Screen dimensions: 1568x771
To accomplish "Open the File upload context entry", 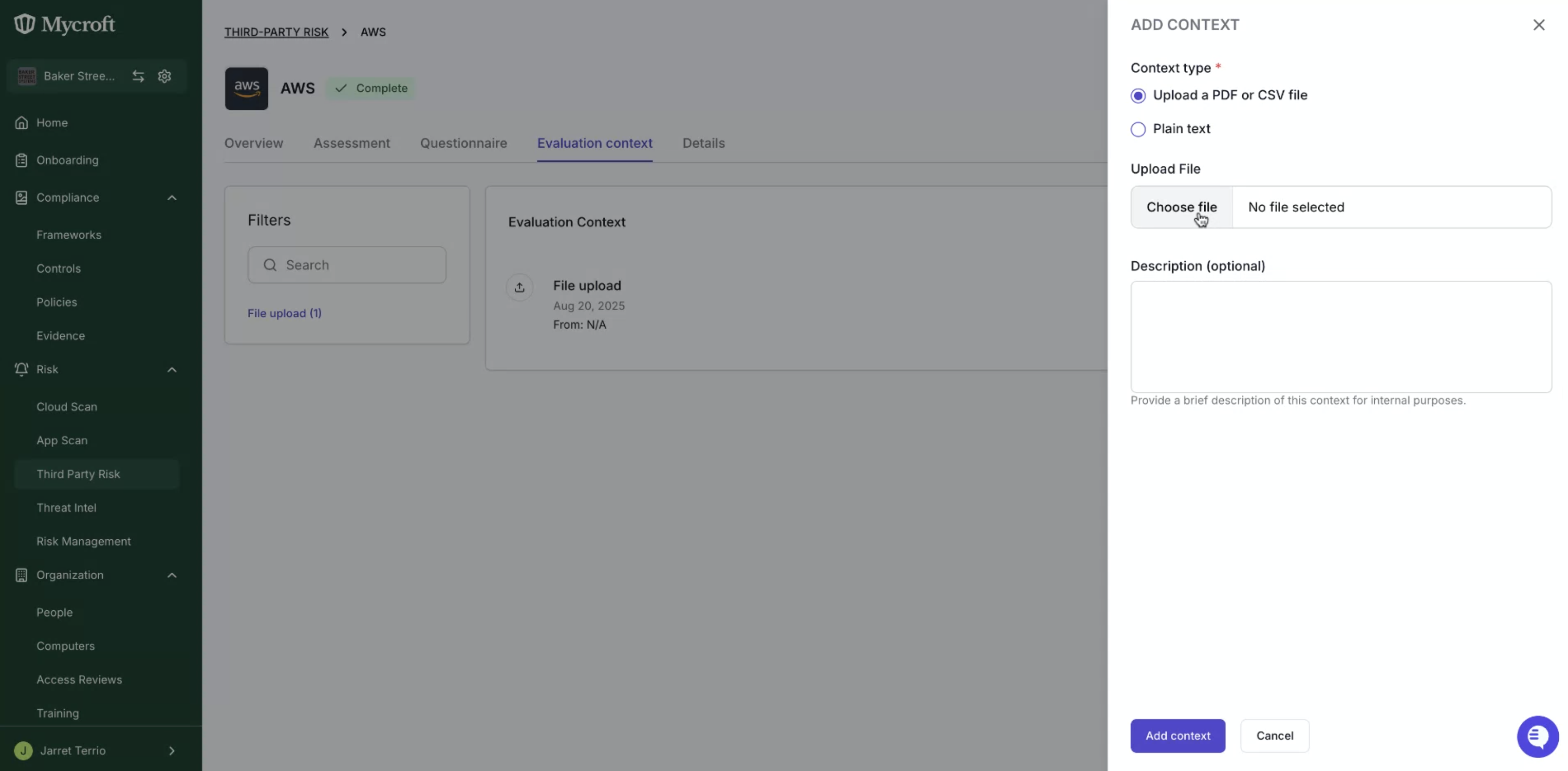I will click(587, 285).
